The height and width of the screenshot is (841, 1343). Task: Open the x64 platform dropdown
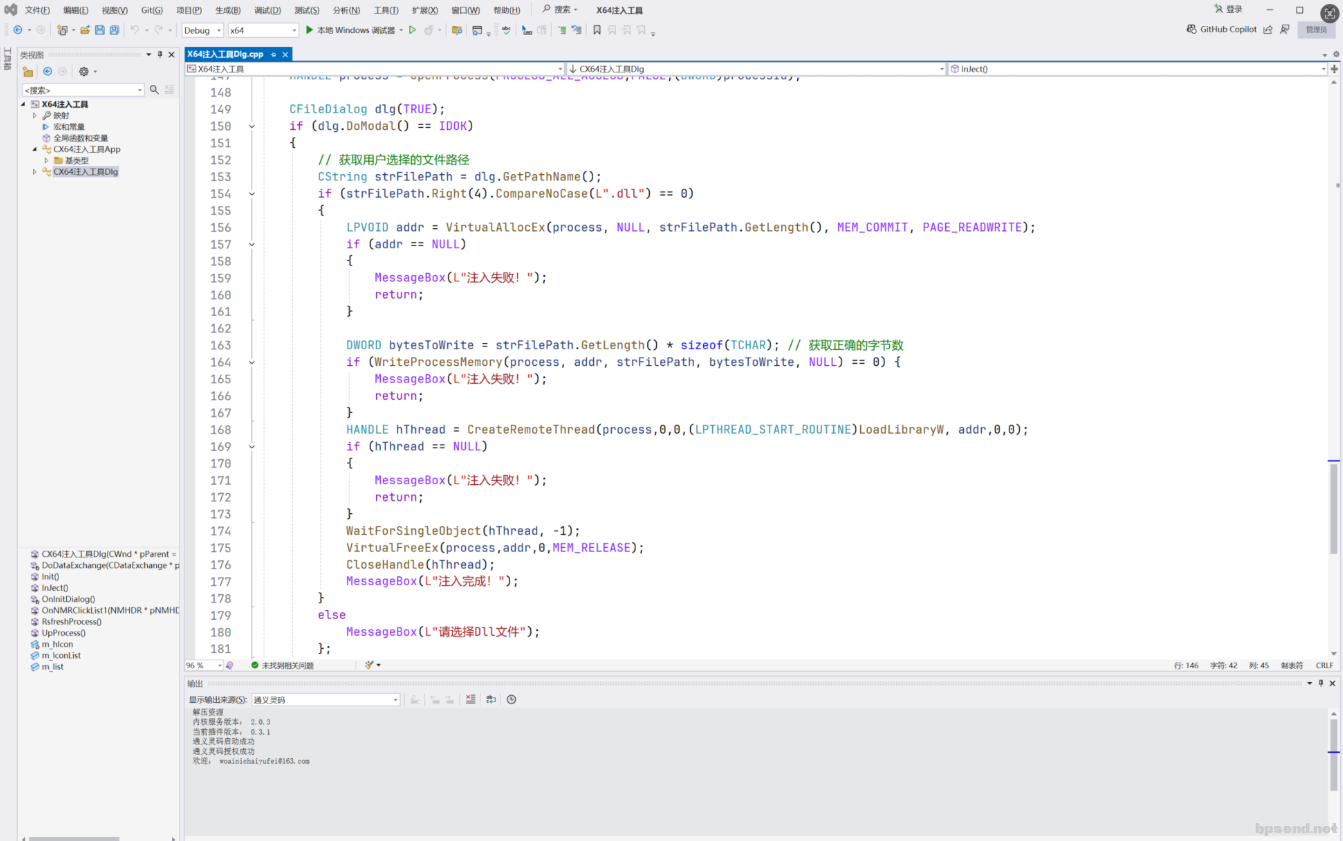pos(263,30)
